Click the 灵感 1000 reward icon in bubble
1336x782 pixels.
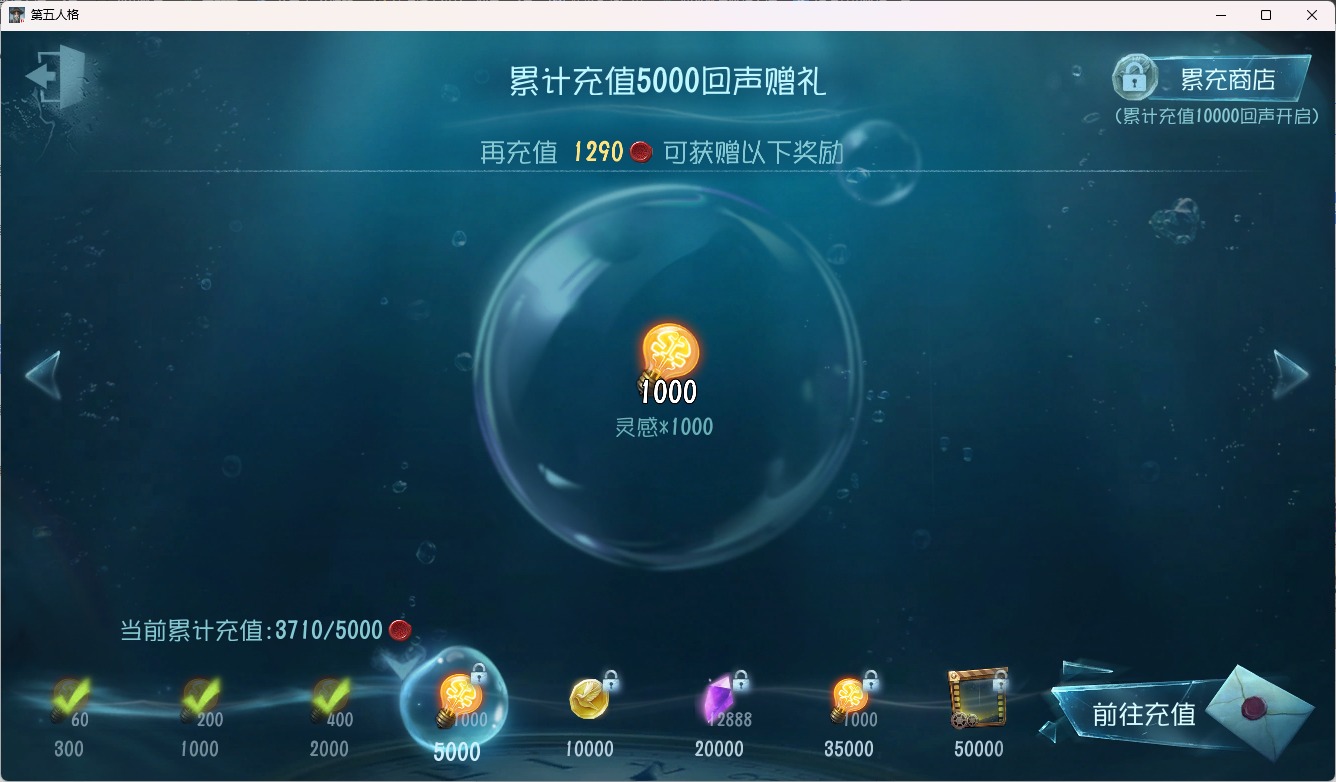point(669,362)
